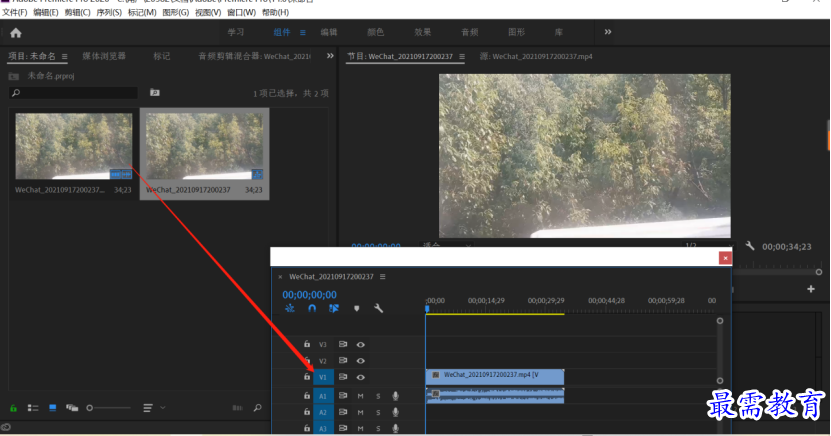Toggle project read-only lock icon
Screen dimensions: 831x436
[x=13, y=408]
